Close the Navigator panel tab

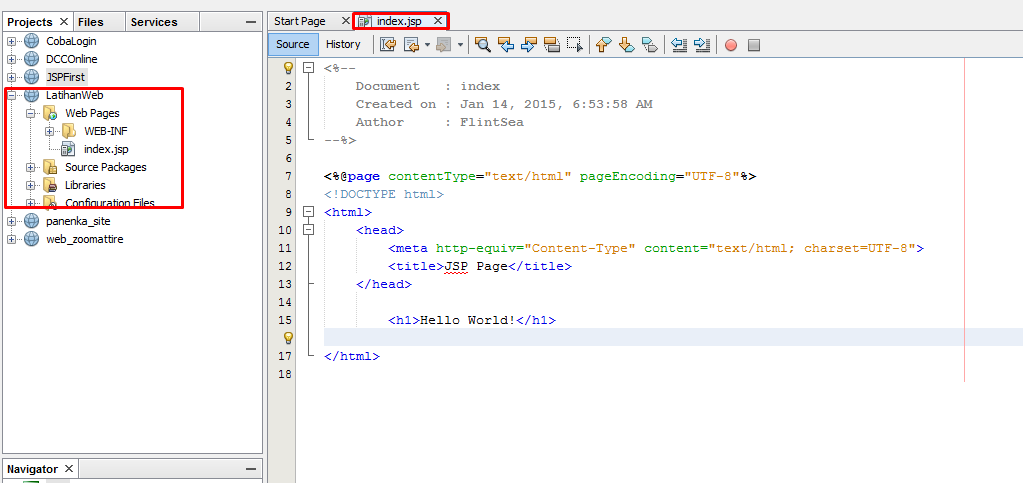tap(69, 469)
